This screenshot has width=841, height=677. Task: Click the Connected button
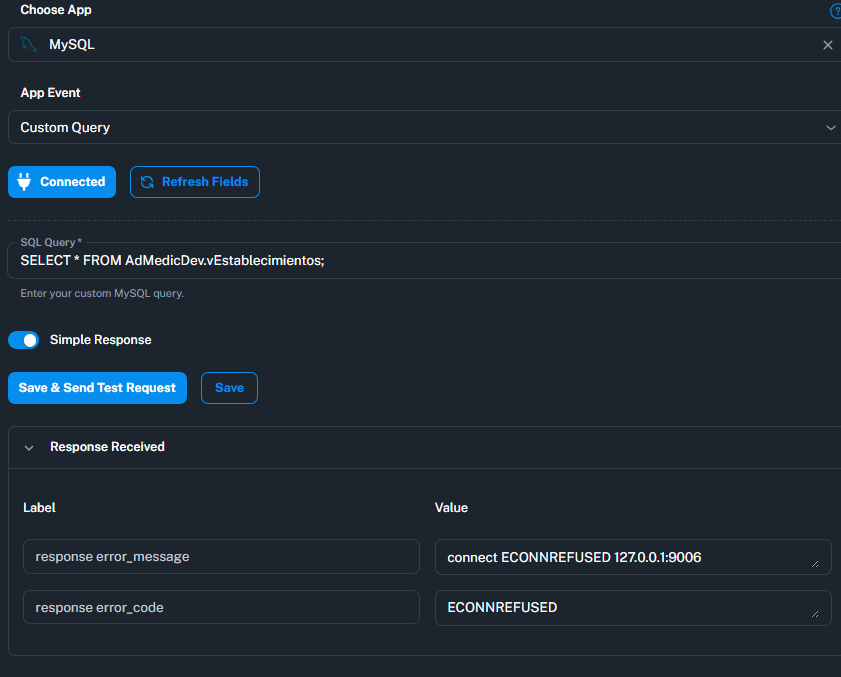click(x=62, y=182)
